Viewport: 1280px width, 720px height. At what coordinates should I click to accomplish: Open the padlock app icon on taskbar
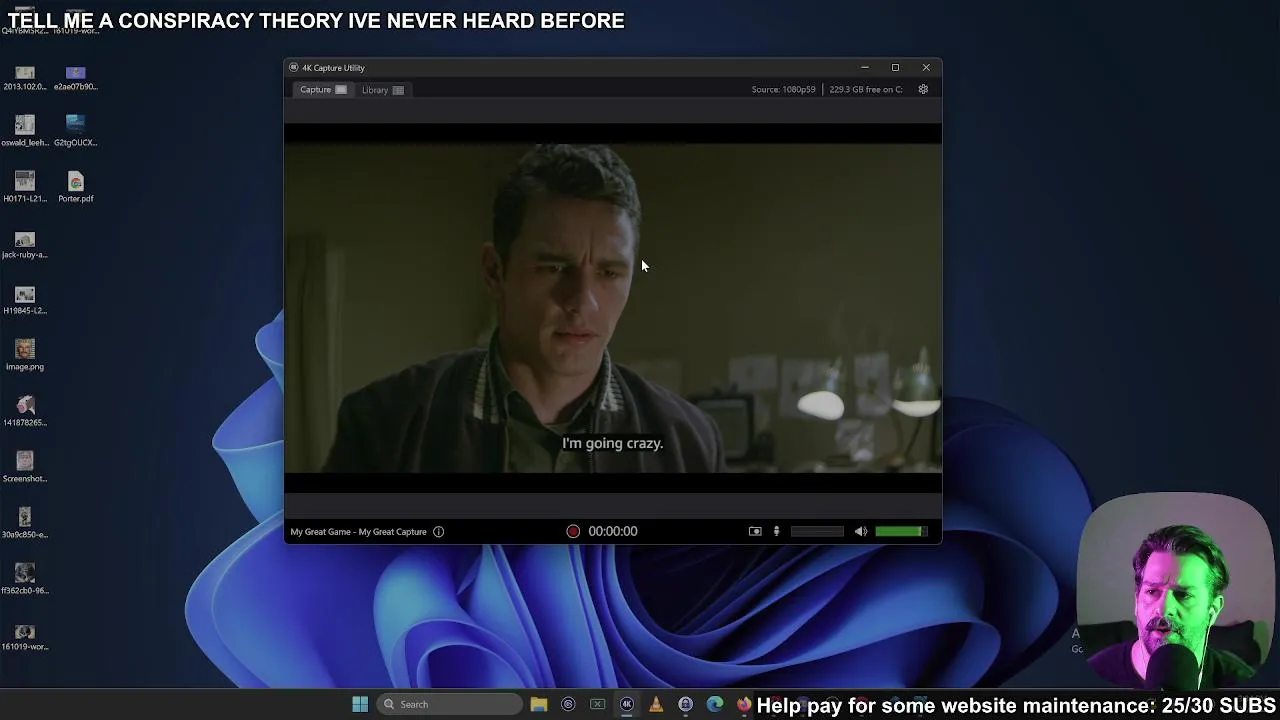tap(686, 704)
